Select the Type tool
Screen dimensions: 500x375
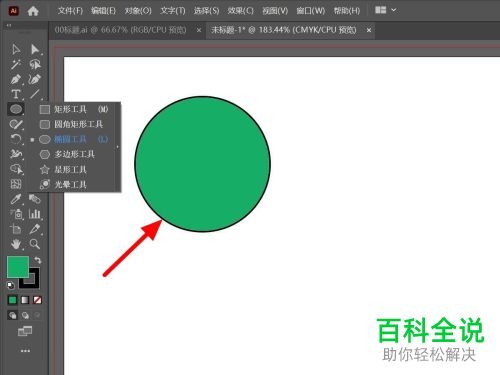(x=16, y=94)
